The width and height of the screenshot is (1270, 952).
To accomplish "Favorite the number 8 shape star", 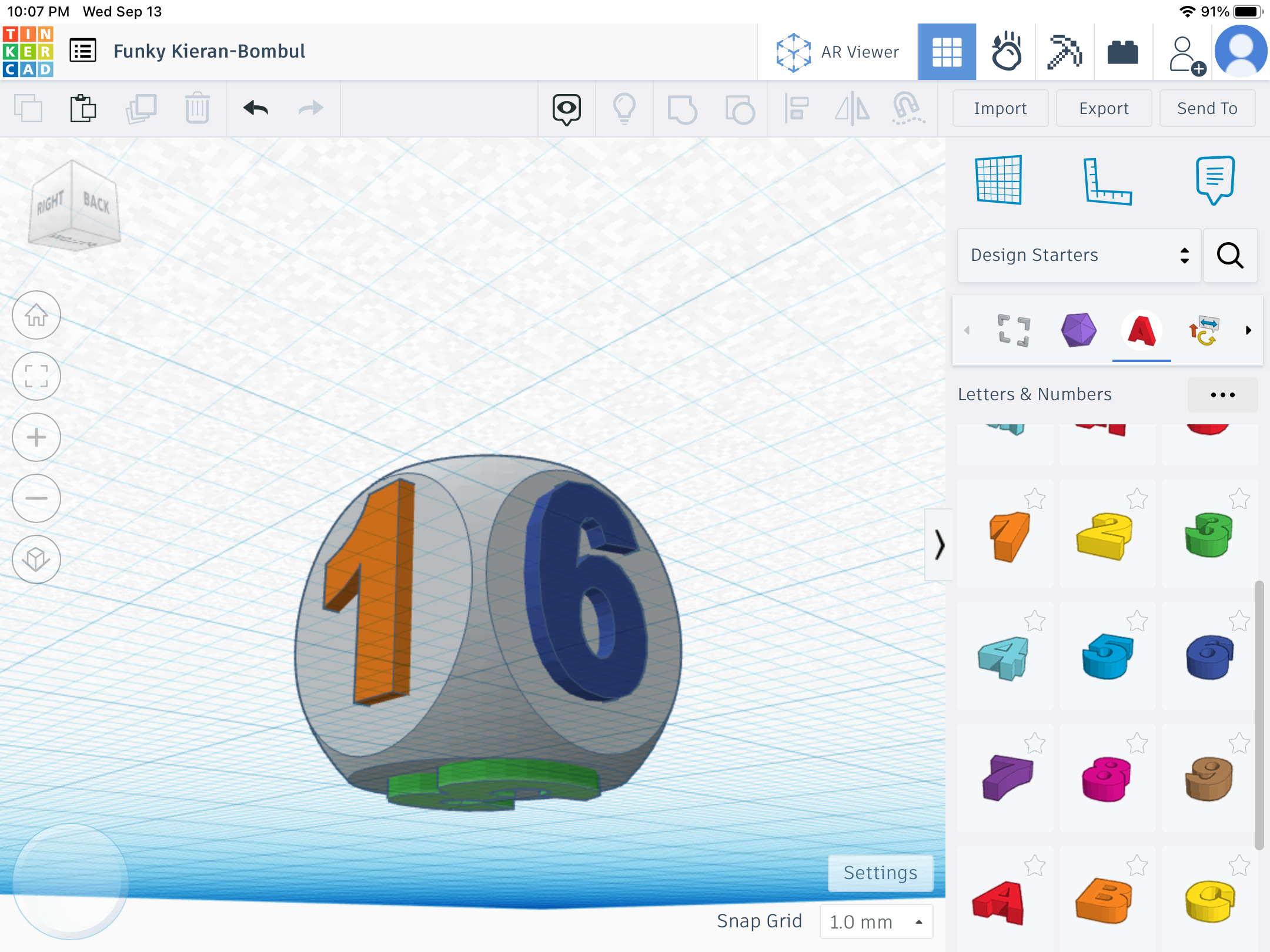I will [1137, 743].
